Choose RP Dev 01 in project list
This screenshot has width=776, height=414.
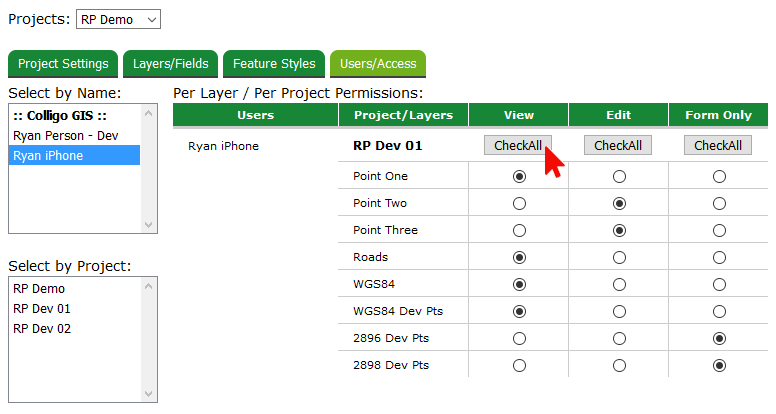42,309
